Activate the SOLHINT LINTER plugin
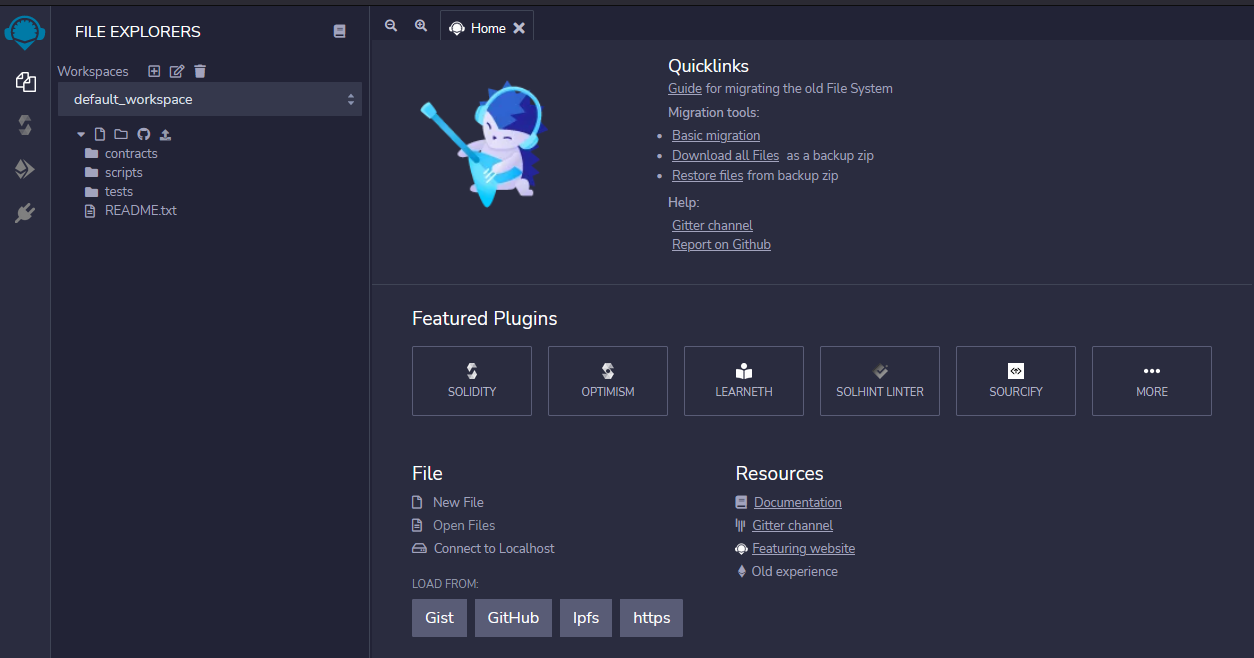The image size is (1254, 658). pyautogui.click(x=880, y=381)
